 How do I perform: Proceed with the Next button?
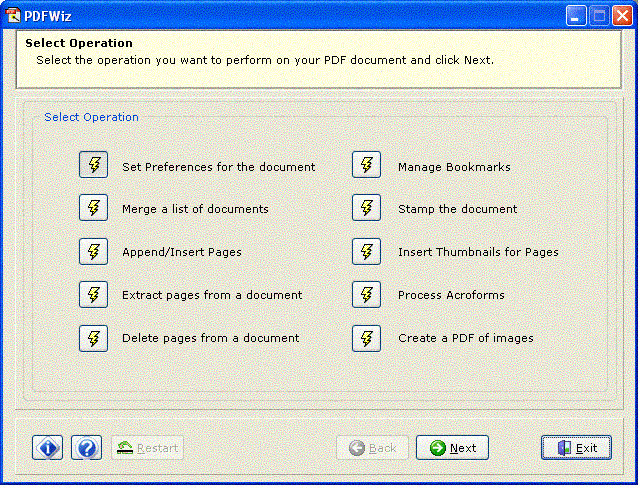coord(452,448)
